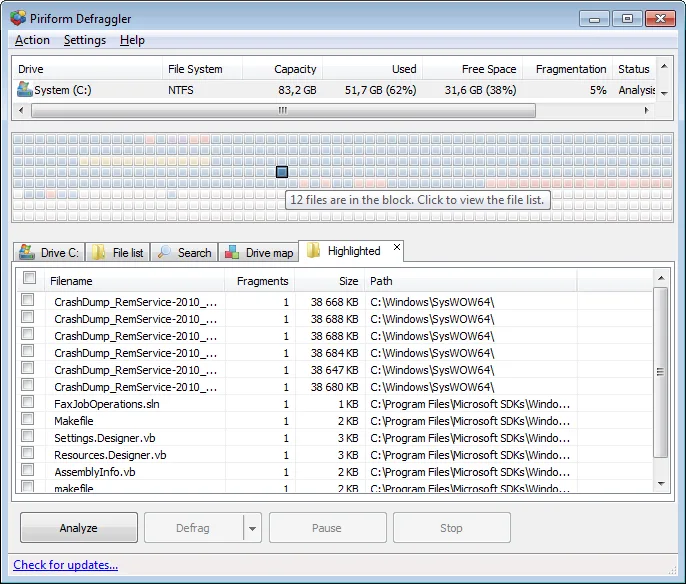Image resolution: width=686 pixels, height=584 pixels.
Task: Open the Defrag button dropdown arrow
Action: pos(252,528)
